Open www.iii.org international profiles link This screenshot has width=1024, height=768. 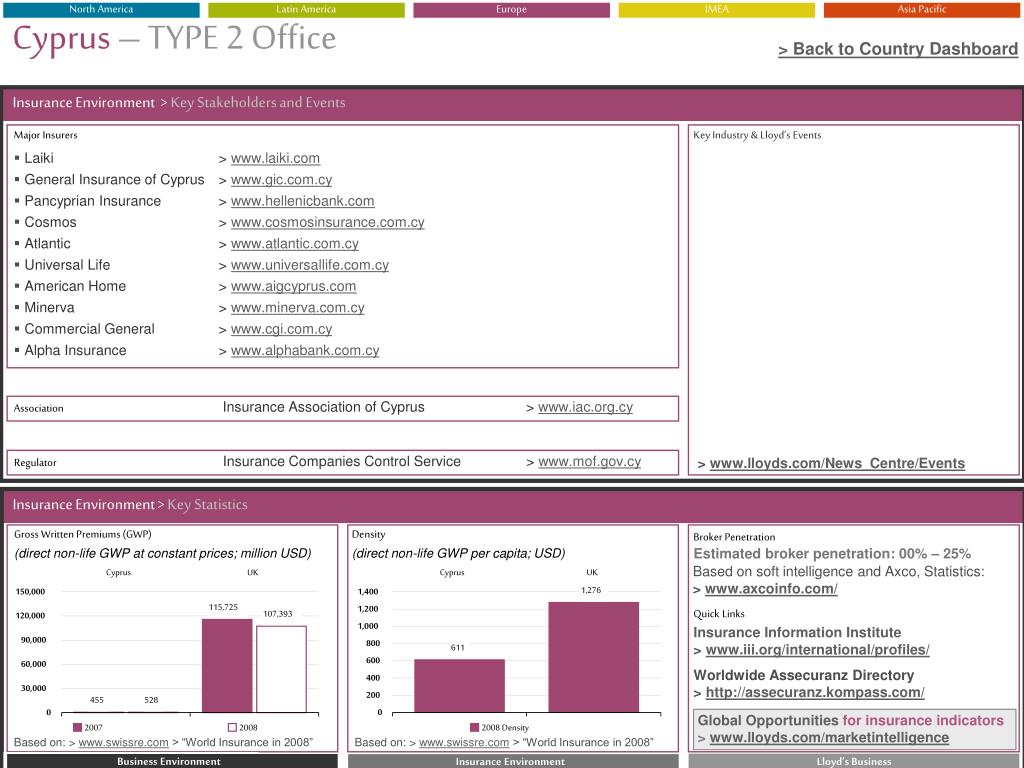coord(817,650)
